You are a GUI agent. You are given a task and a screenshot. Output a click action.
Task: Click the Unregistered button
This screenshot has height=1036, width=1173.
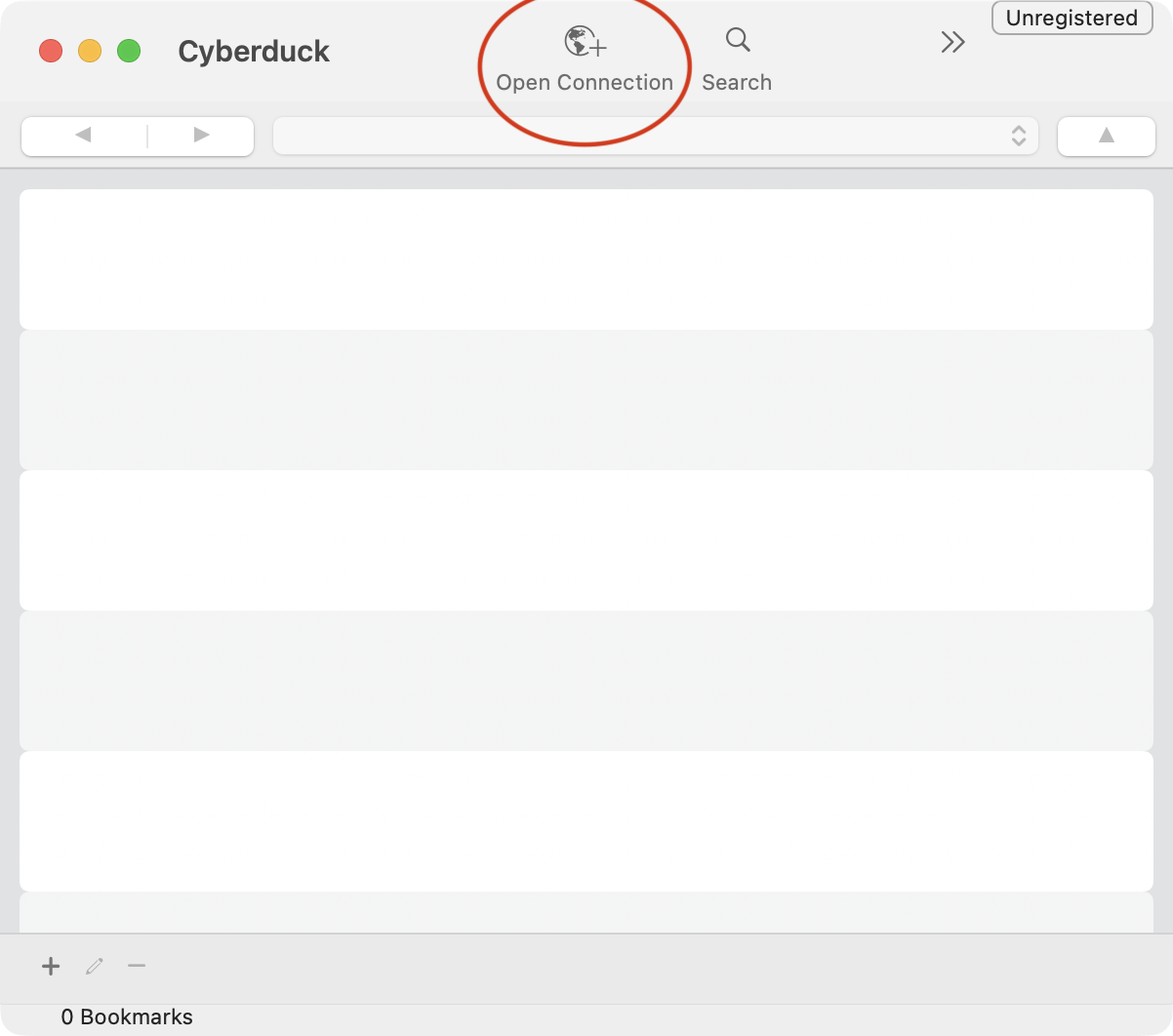[1072, 19]
